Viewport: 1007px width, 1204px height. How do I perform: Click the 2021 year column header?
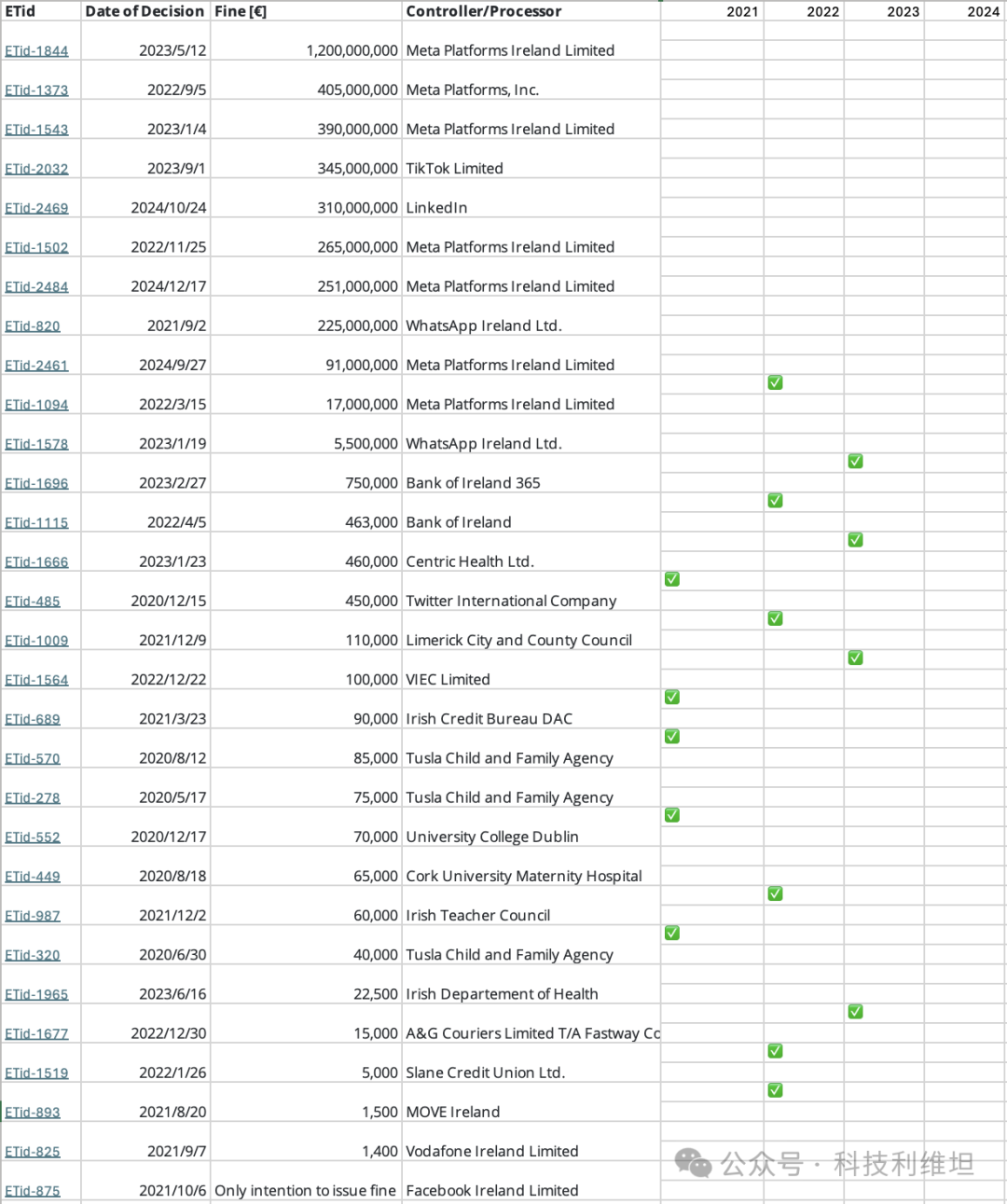[712, 11]
